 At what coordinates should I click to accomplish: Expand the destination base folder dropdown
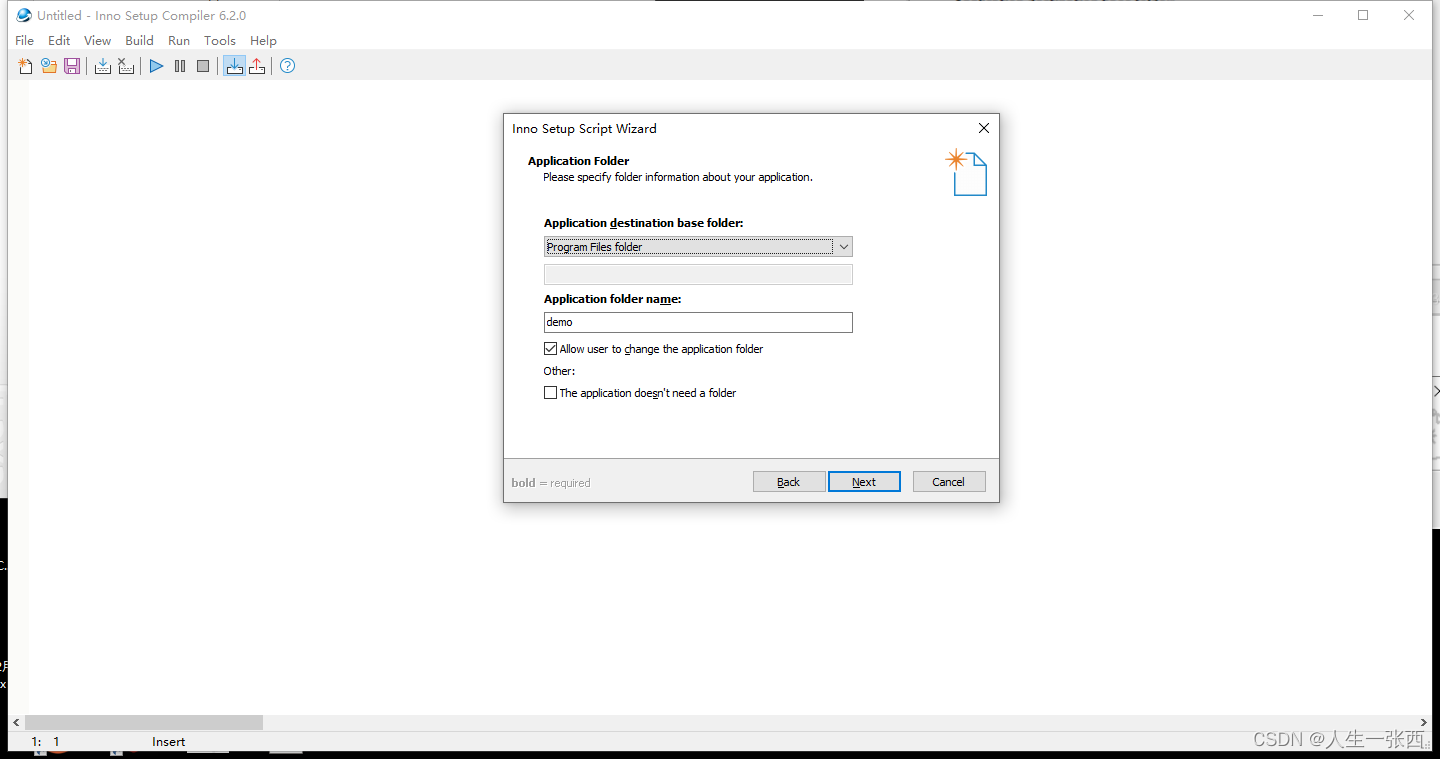(x=844, y=247)
